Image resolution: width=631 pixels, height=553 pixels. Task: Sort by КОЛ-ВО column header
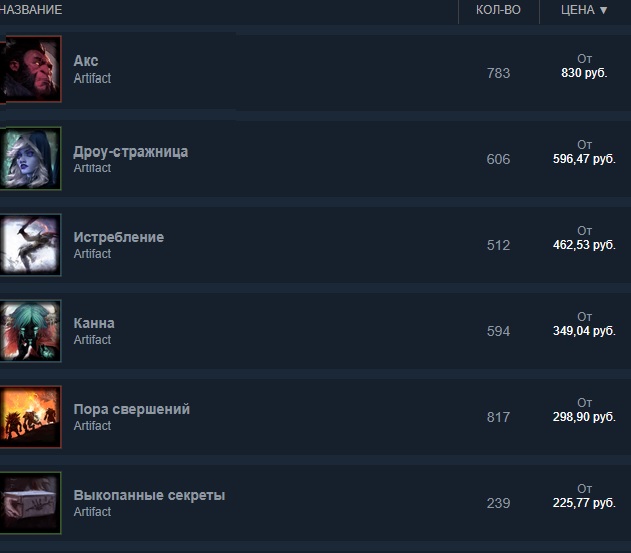498,10
